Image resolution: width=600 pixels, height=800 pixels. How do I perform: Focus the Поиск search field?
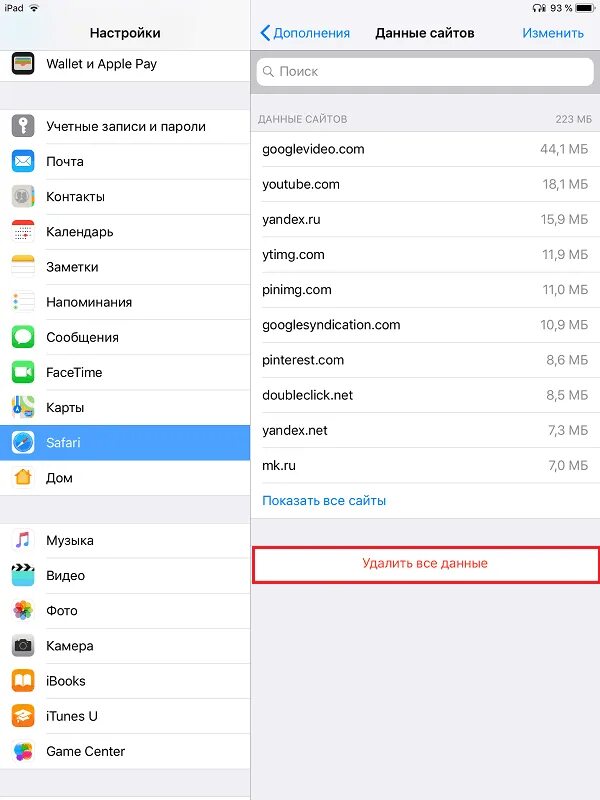[x=425, y=71]
